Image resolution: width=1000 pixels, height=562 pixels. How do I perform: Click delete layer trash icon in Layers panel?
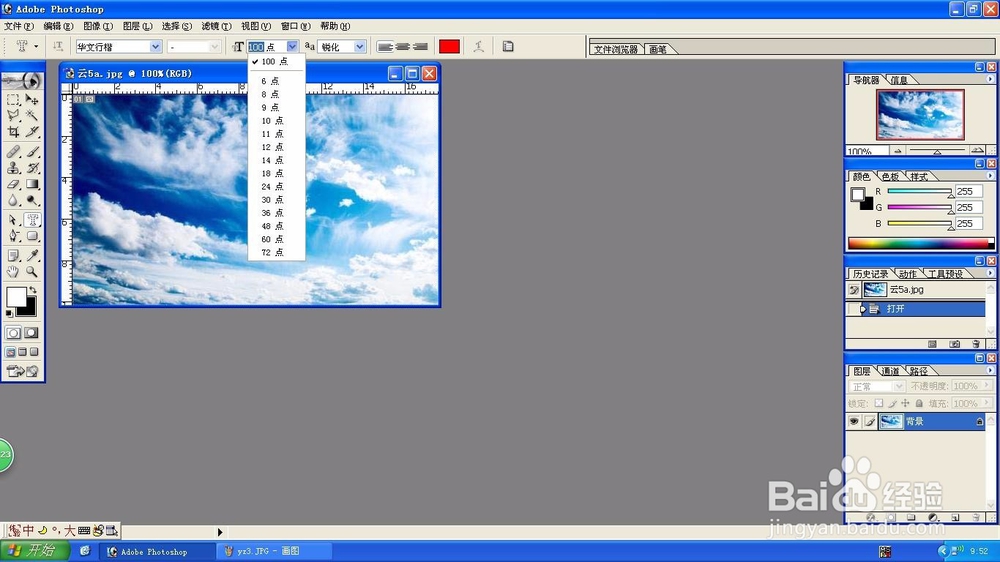pos(976,517)
